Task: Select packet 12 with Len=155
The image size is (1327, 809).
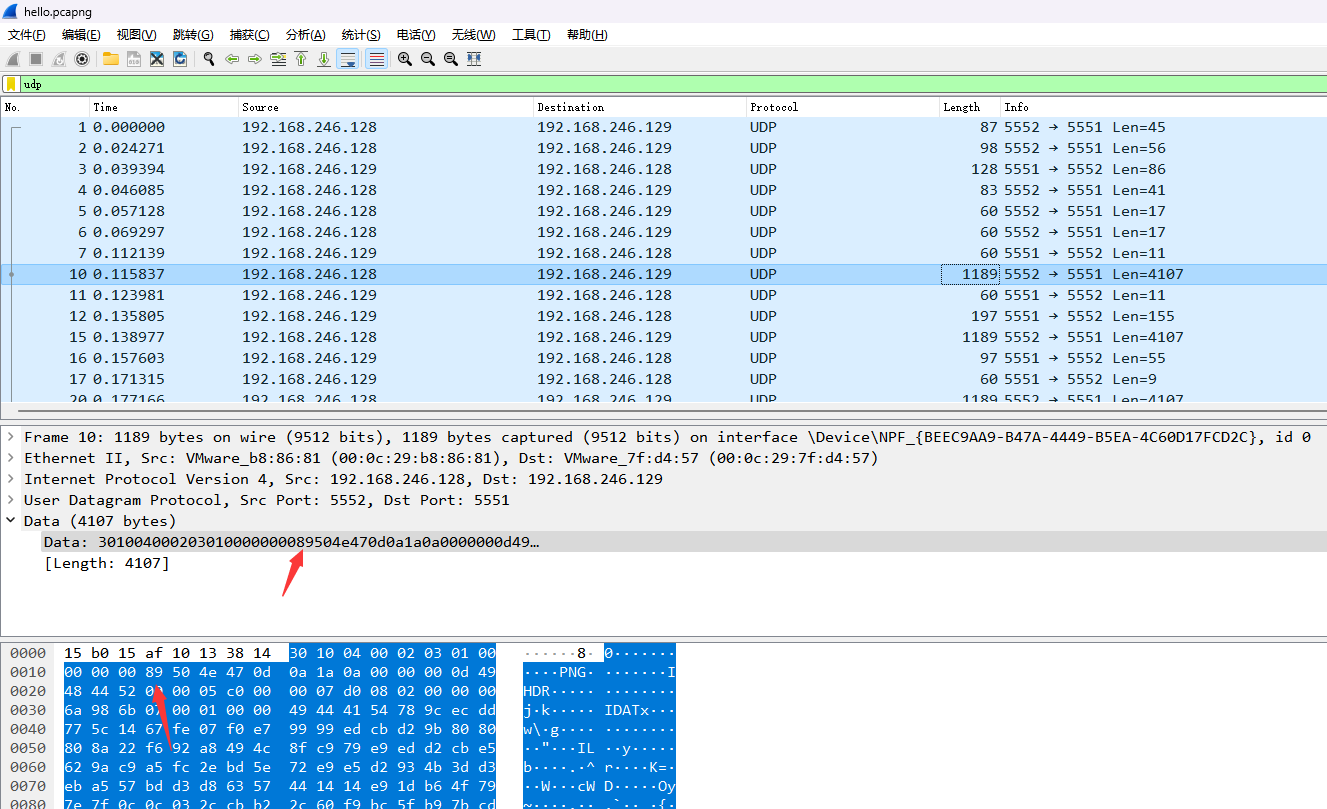Action: tap(663, 316)
